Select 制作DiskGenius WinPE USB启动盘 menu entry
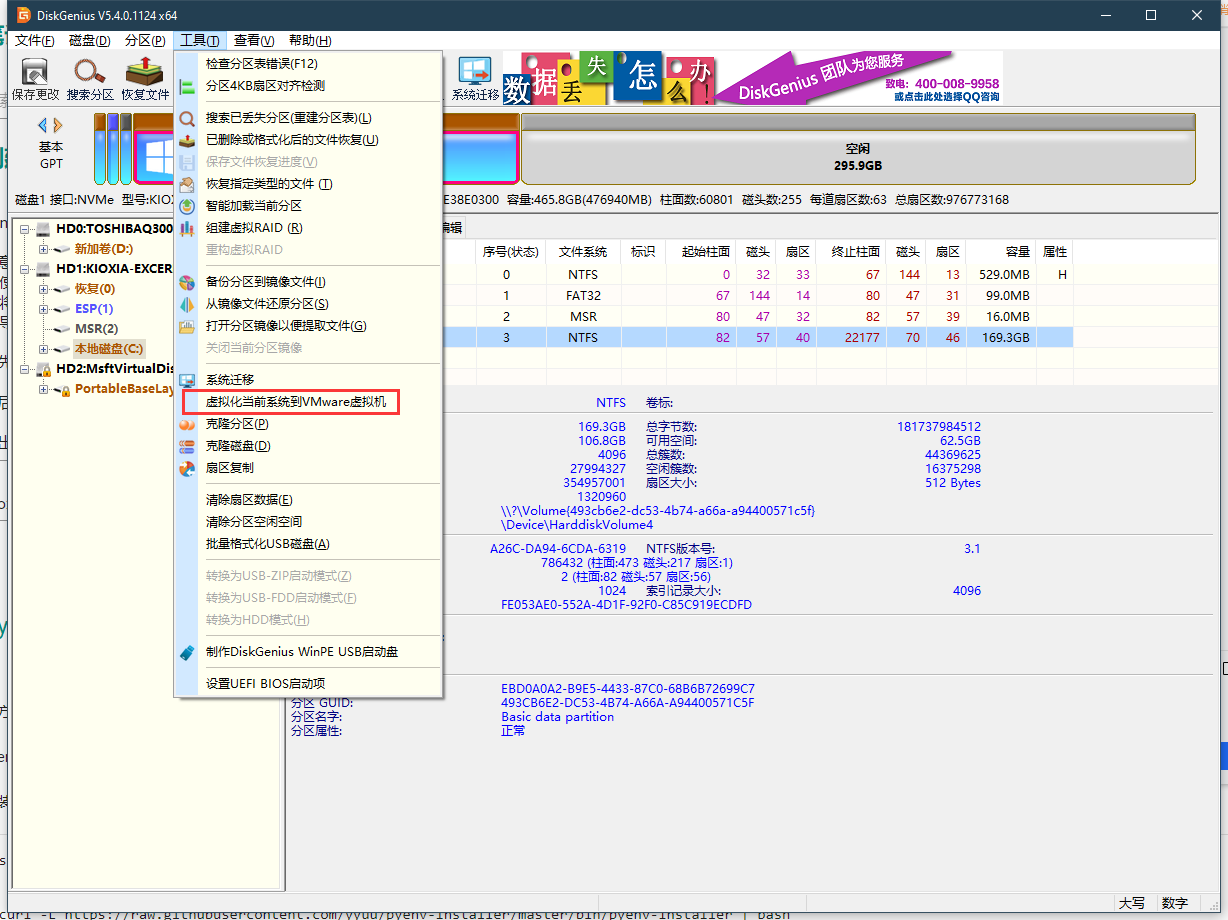The width and height of the screenshot is (1228, 920). [301, 652]
